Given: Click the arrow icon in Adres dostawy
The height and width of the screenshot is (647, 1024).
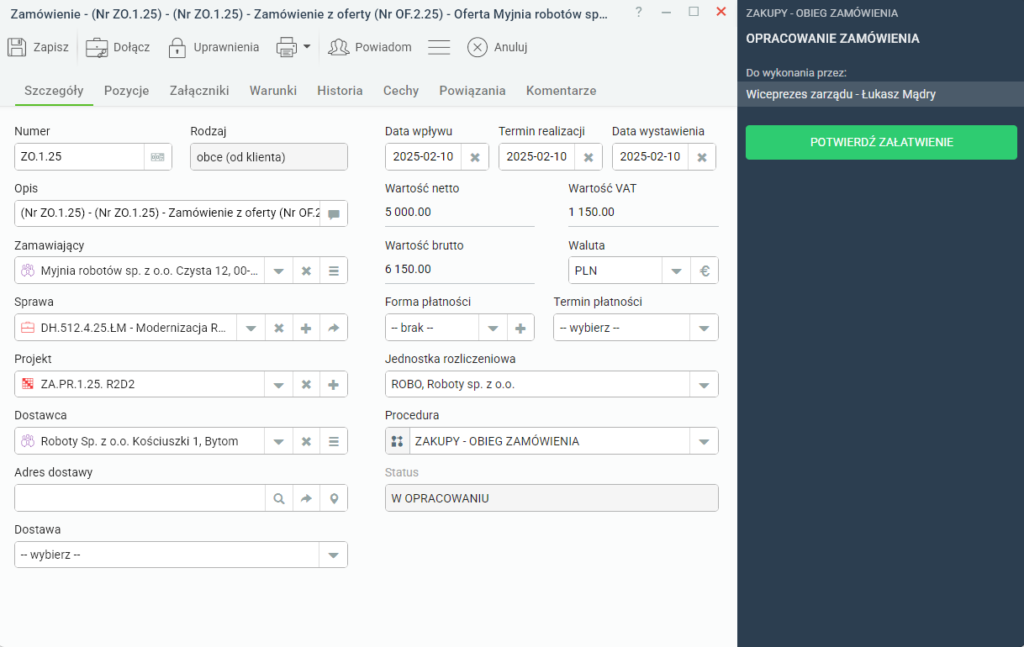Looking at the screenshot, I should (306, 499).
